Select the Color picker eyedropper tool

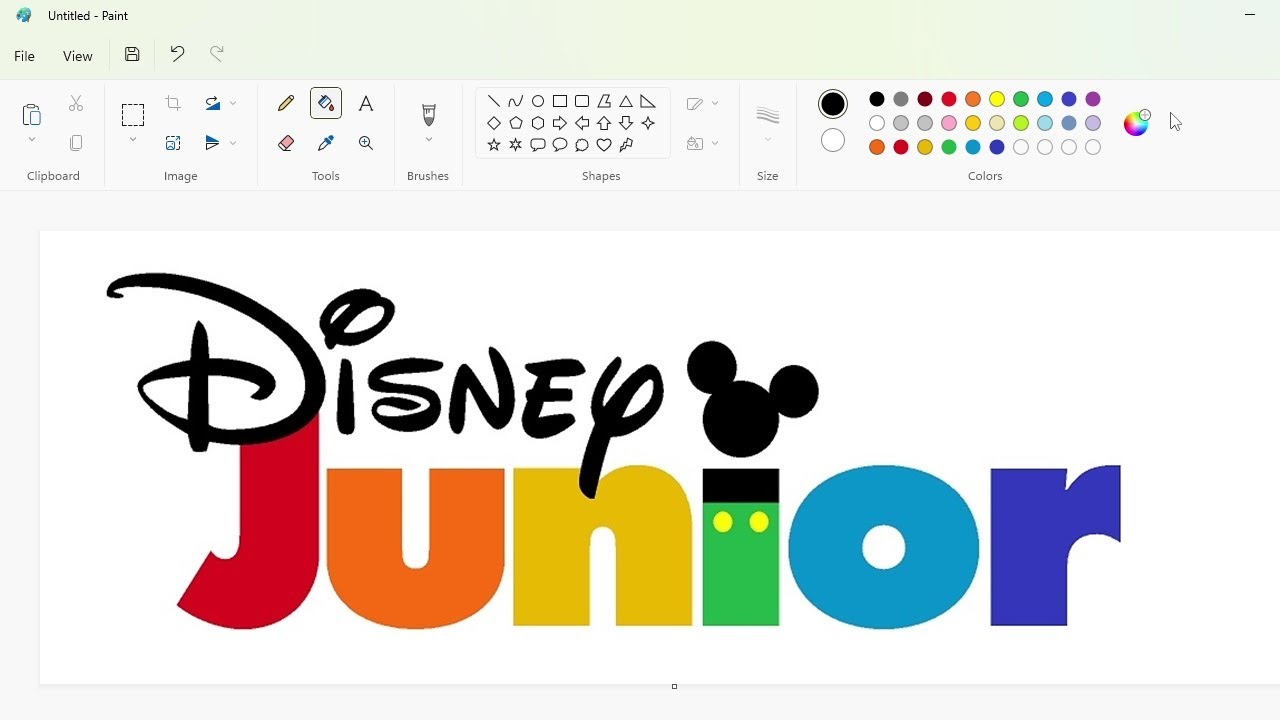click(326, 143)
